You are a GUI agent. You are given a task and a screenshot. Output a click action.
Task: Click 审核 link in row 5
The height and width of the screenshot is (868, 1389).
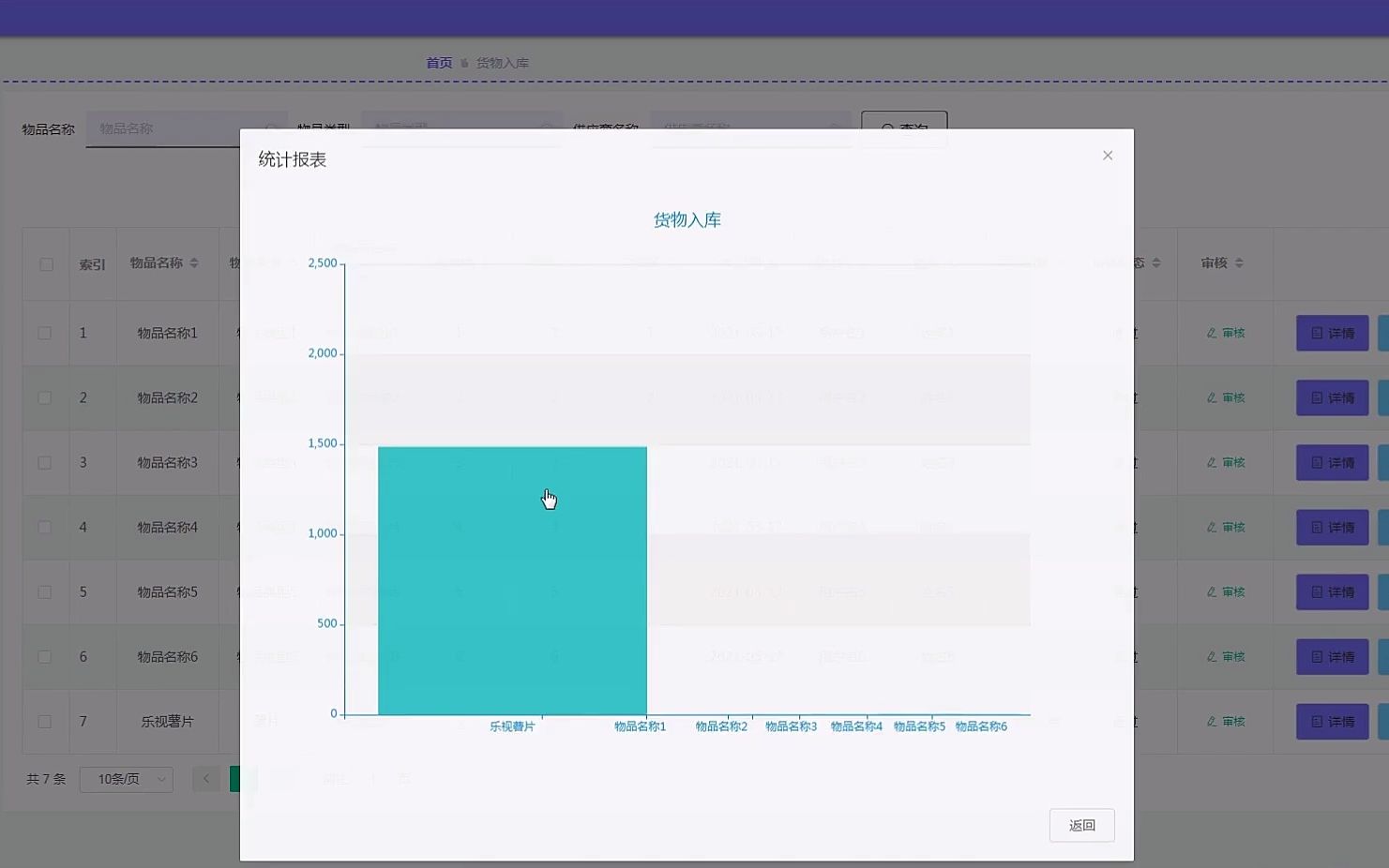pyautogui.click(x=1226, y=591)
